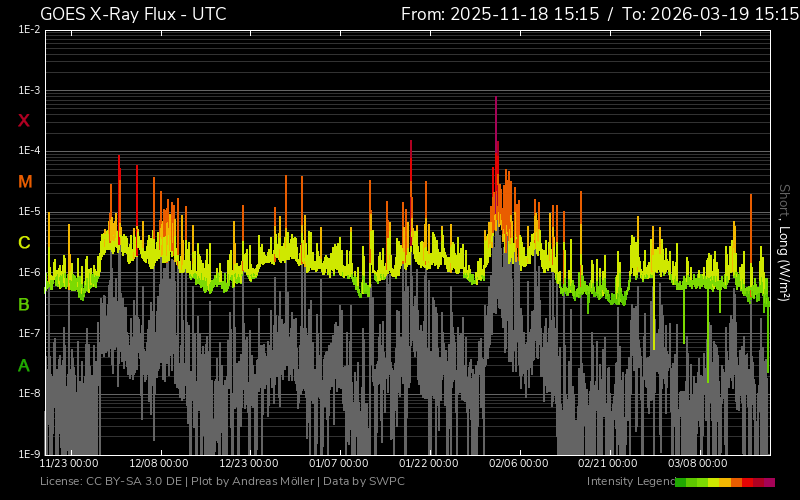This screenshot has height=500, width=800.
Task: Click the green end of intensity legend bar
Action: pos(682,482)
